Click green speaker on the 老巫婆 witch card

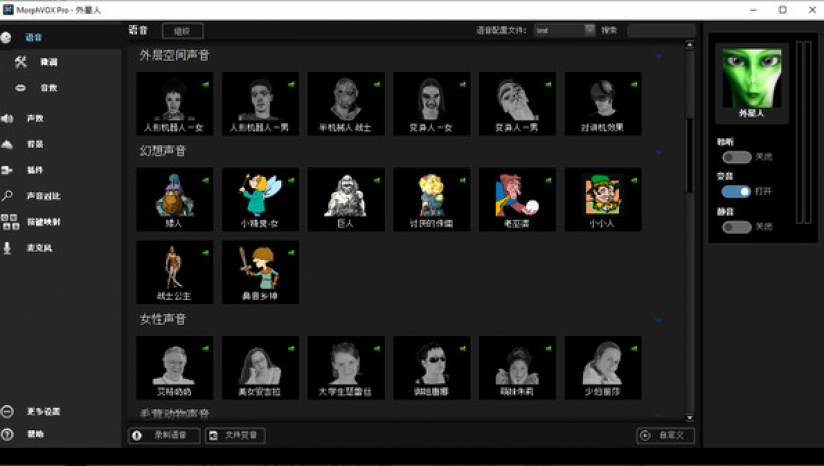548,180
